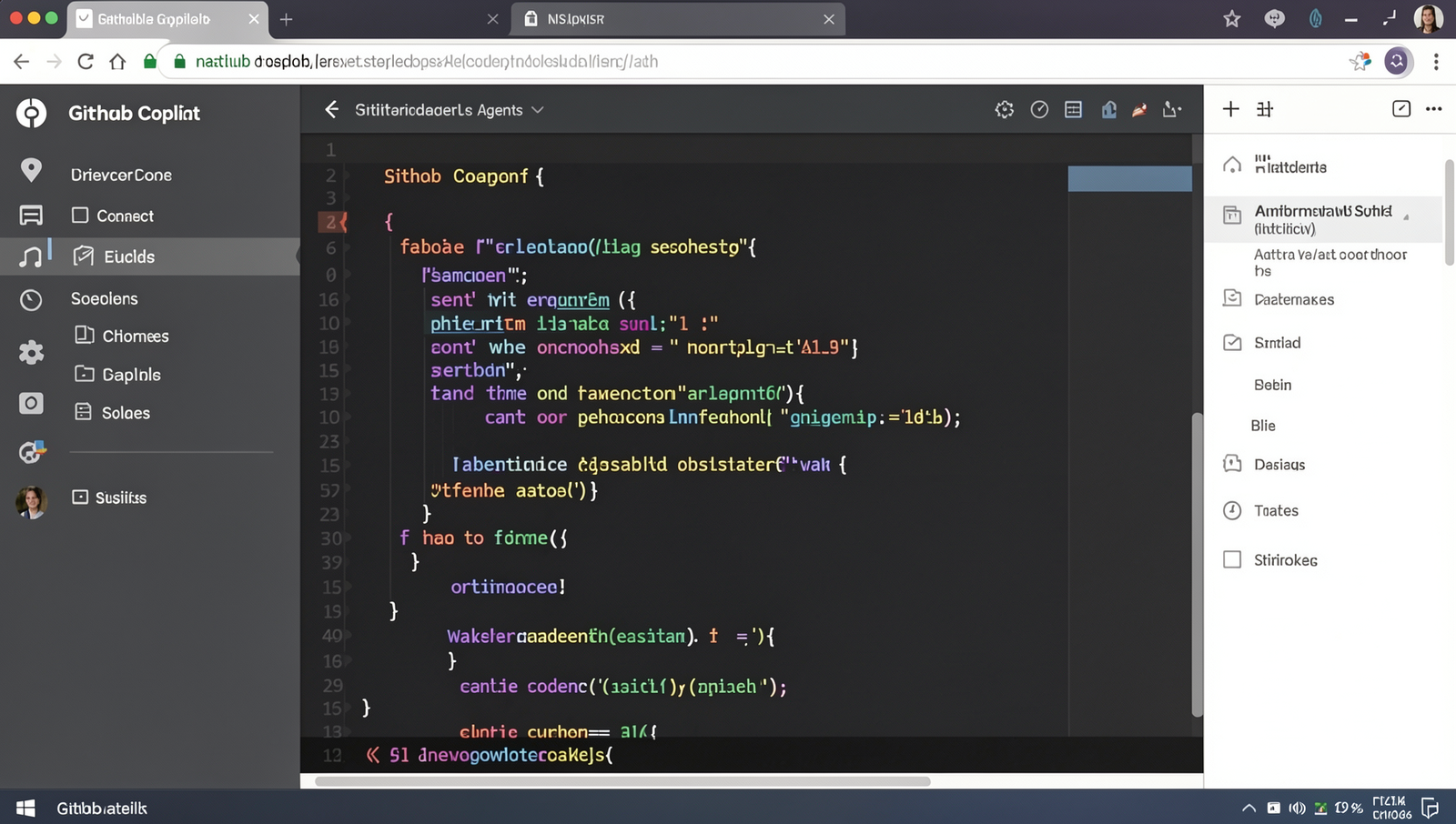Click the horizontal scrollbar under editor
The height and width of the screenshot is (824, 1456).
(622, 781)
